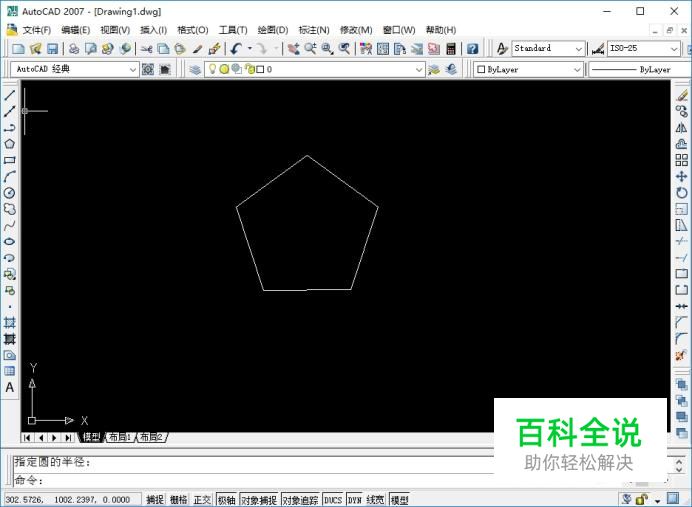This screenshot has height=507, width=692.
Task: Select the Arc drawing tool
Action: (10, 177)
